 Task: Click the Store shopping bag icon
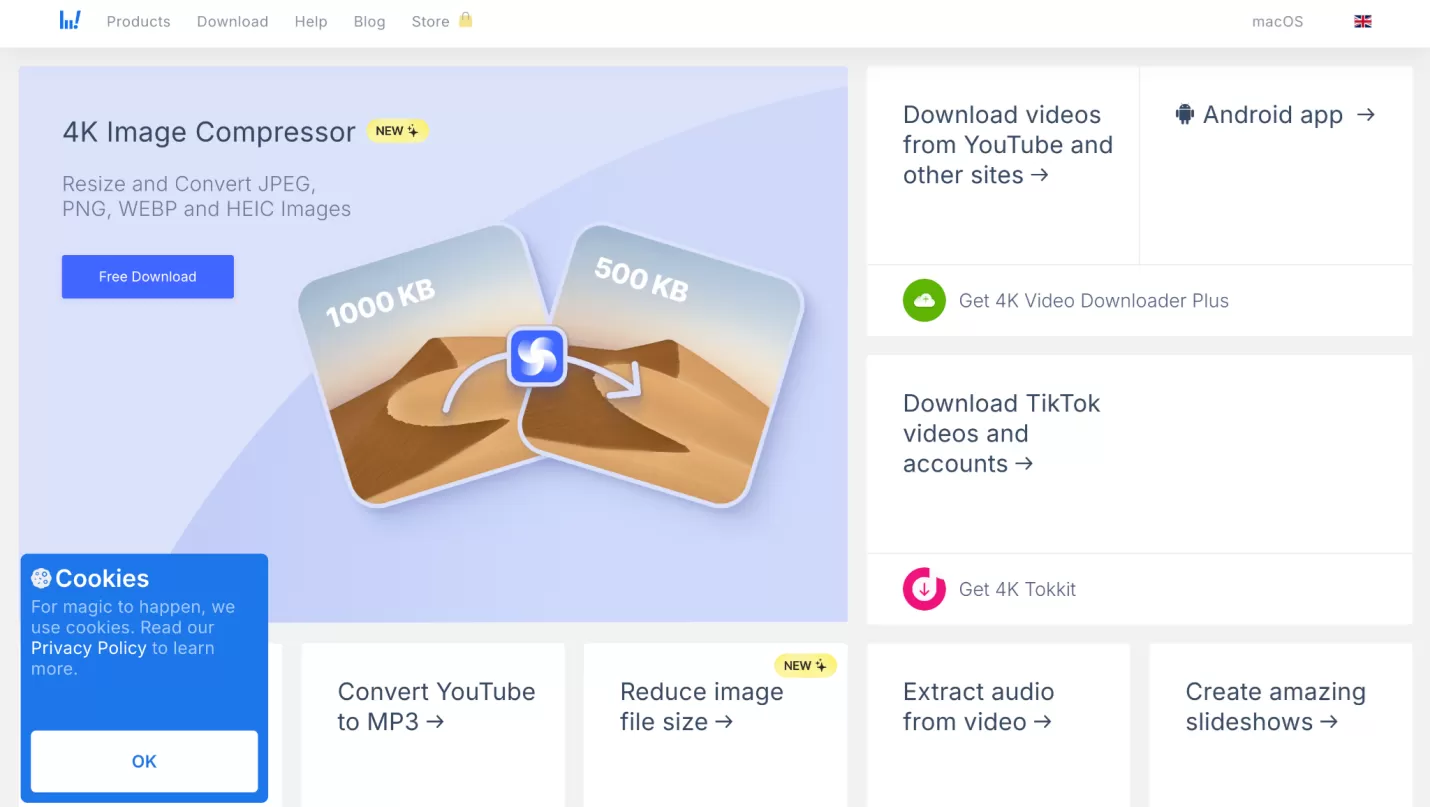[465, 20]
